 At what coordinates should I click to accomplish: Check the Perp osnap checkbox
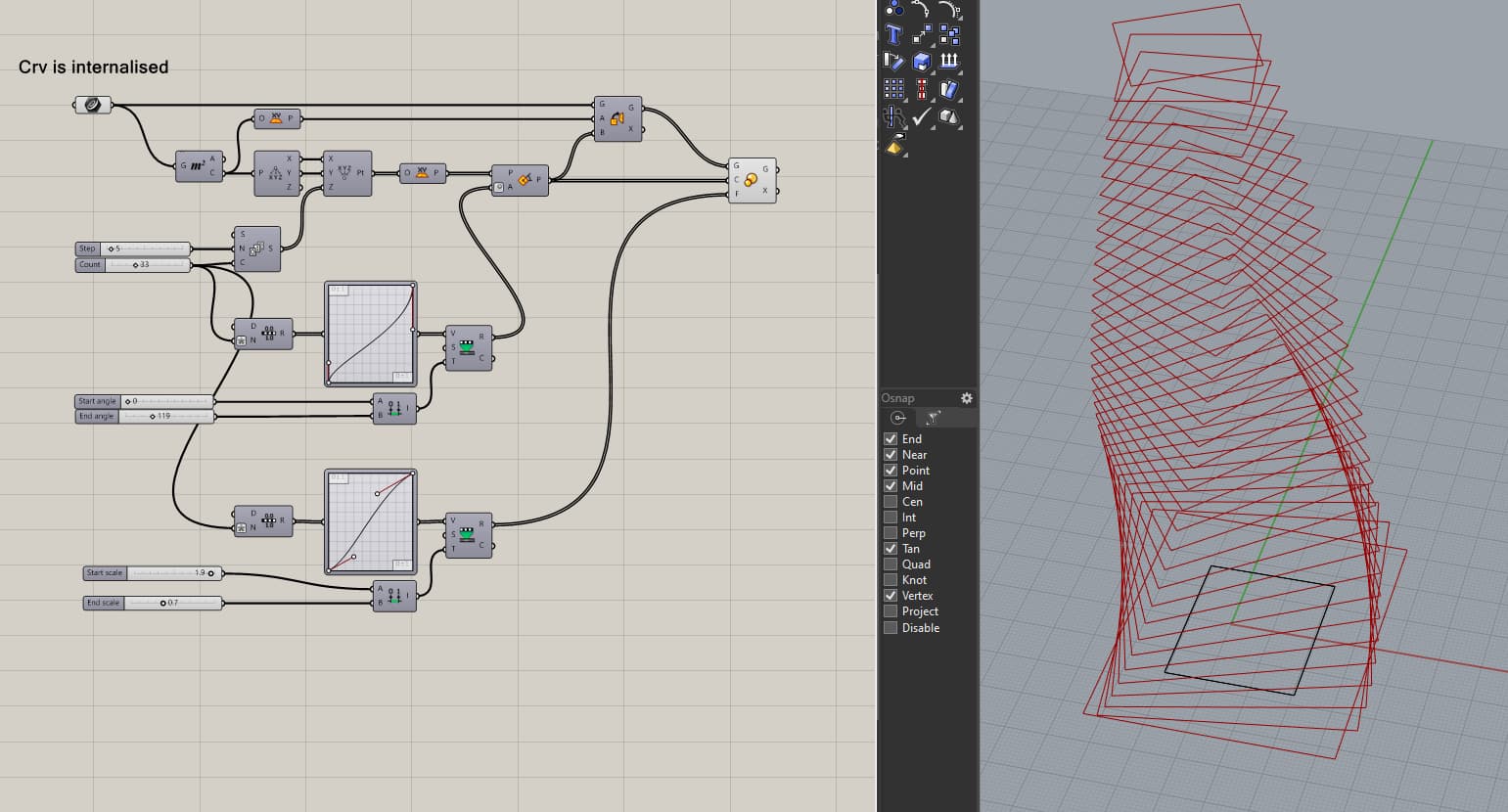point(891,533)
